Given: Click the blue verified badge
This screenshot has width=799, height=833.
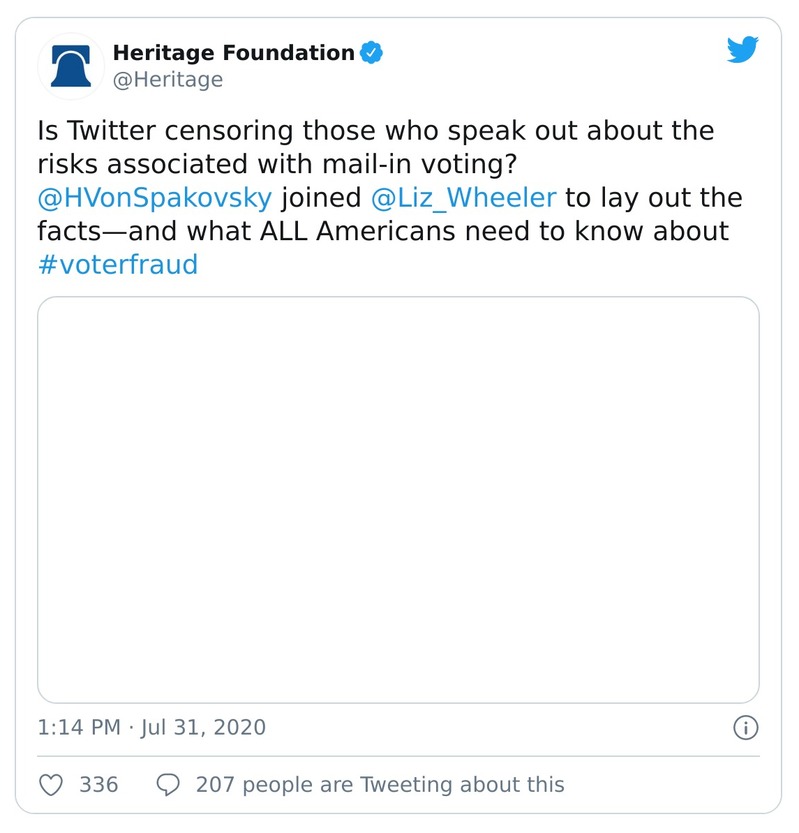Looking at the screenshot, I should click(x=372, y=53).
